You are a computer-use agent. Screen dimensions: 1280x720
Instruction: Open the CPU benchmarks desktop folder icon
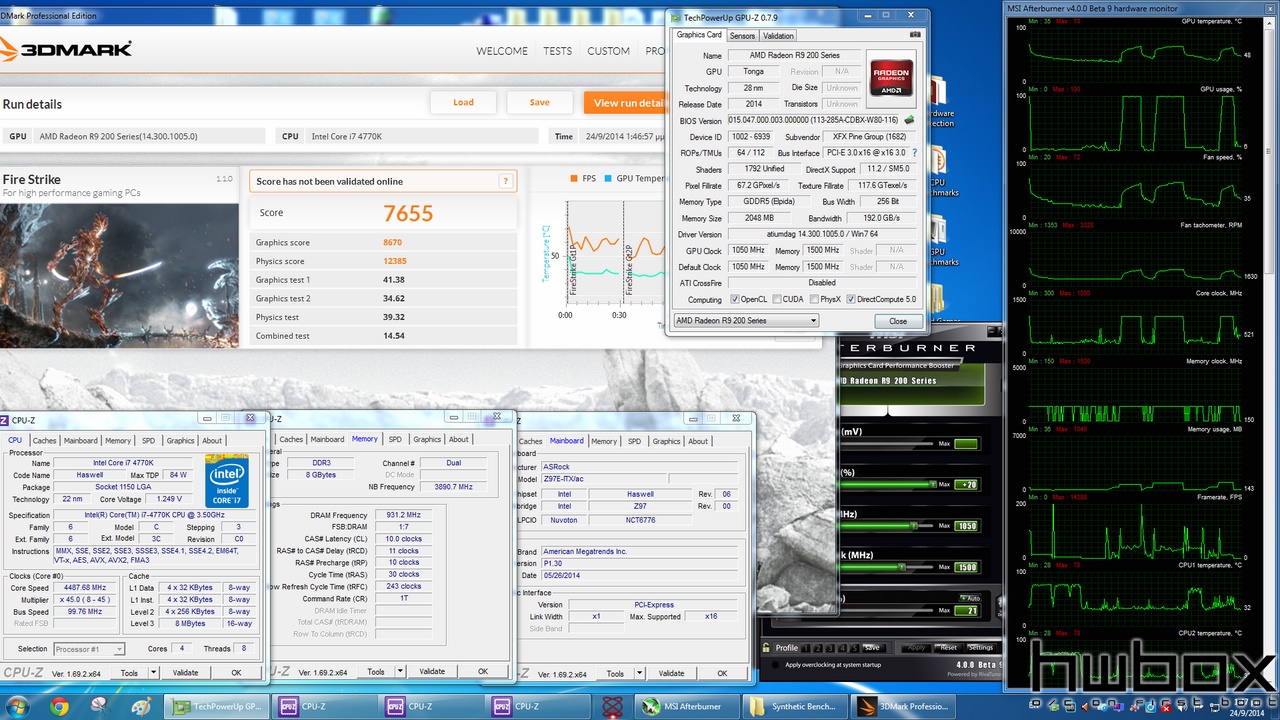point(938,170)
